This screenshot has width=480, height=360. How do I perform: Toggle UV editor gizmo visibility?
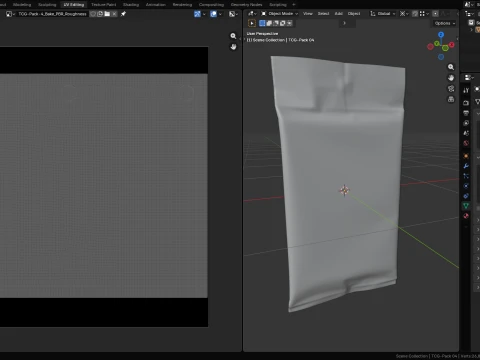point(197,14)
